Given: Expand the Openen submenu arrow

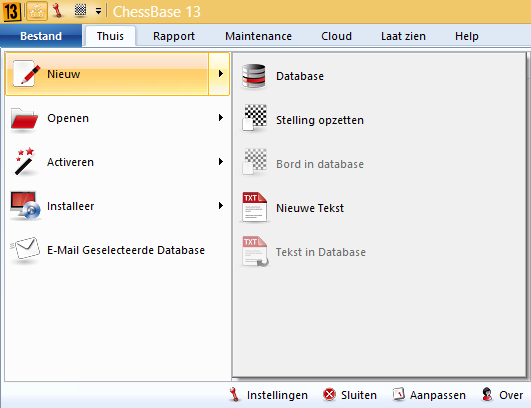Looking at the screenshot, I should tap(221, 117).
